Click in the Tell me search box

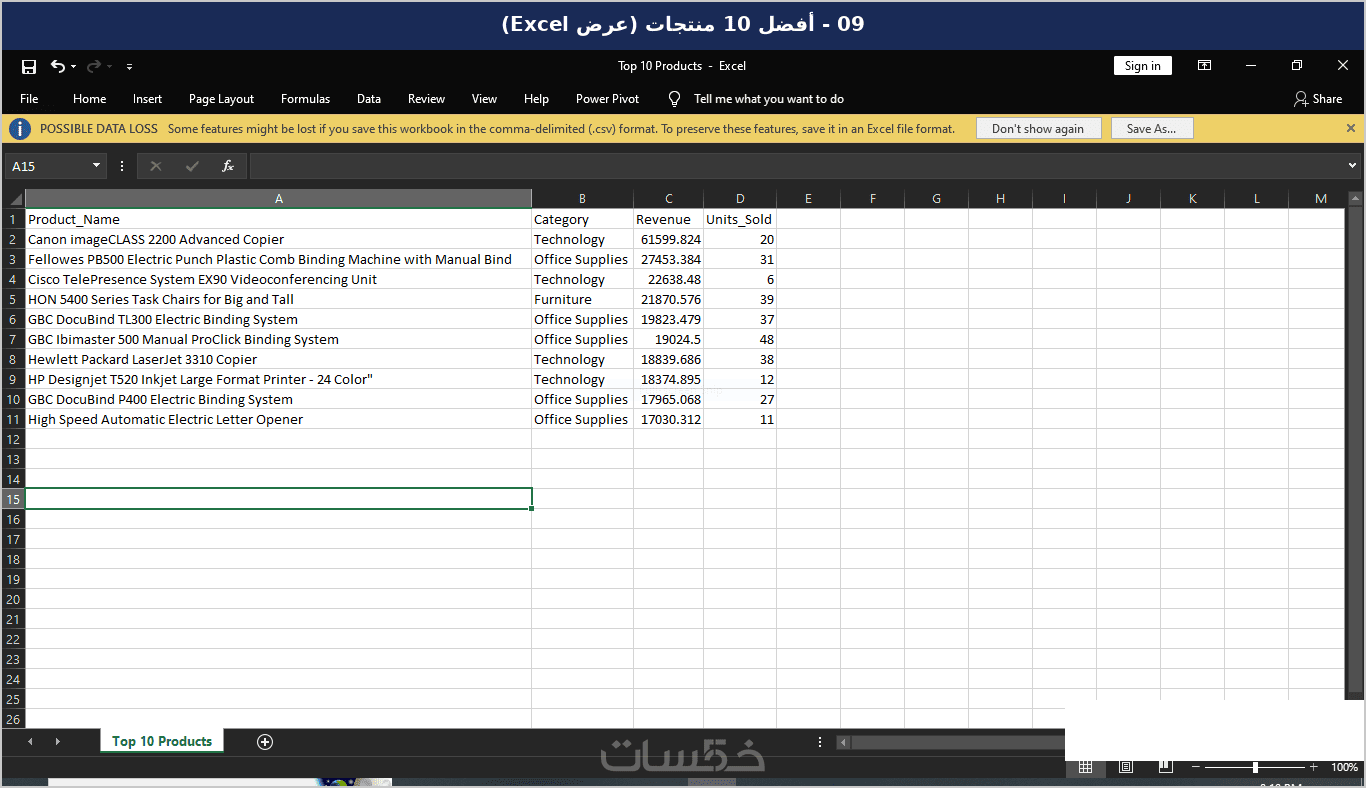pos(769,99)
